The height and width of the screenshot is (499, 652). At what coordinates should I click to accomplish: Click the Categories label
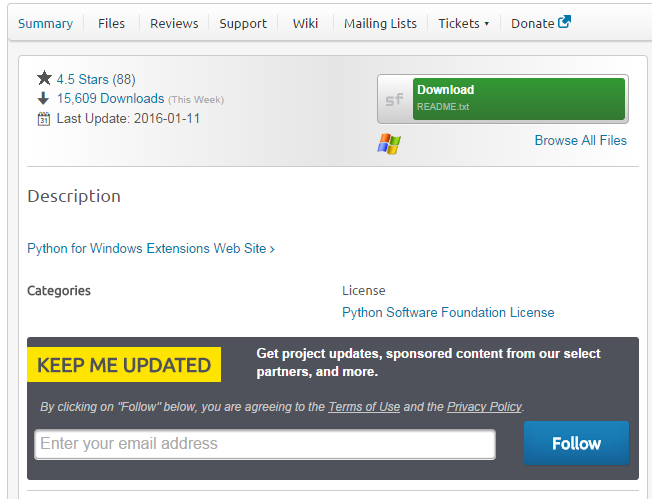[59, 291]
